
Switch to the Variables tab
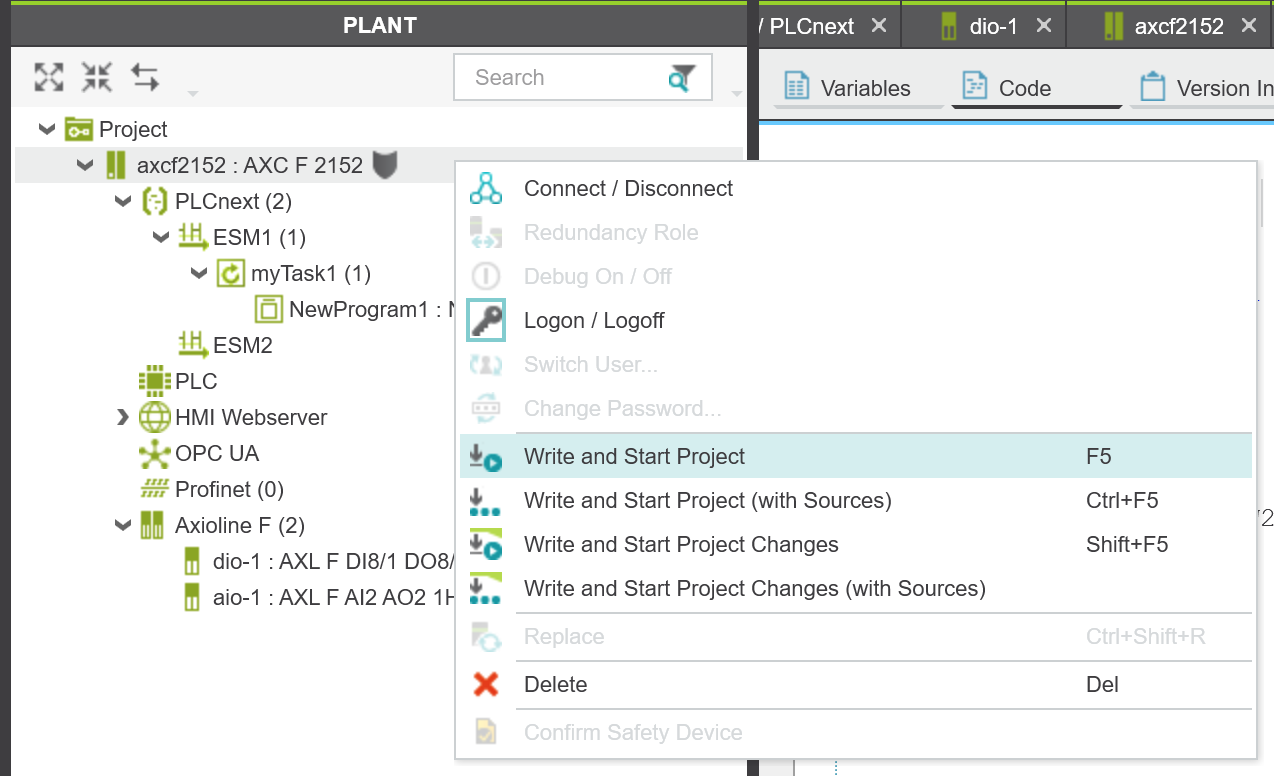click(x=860, y=88)
